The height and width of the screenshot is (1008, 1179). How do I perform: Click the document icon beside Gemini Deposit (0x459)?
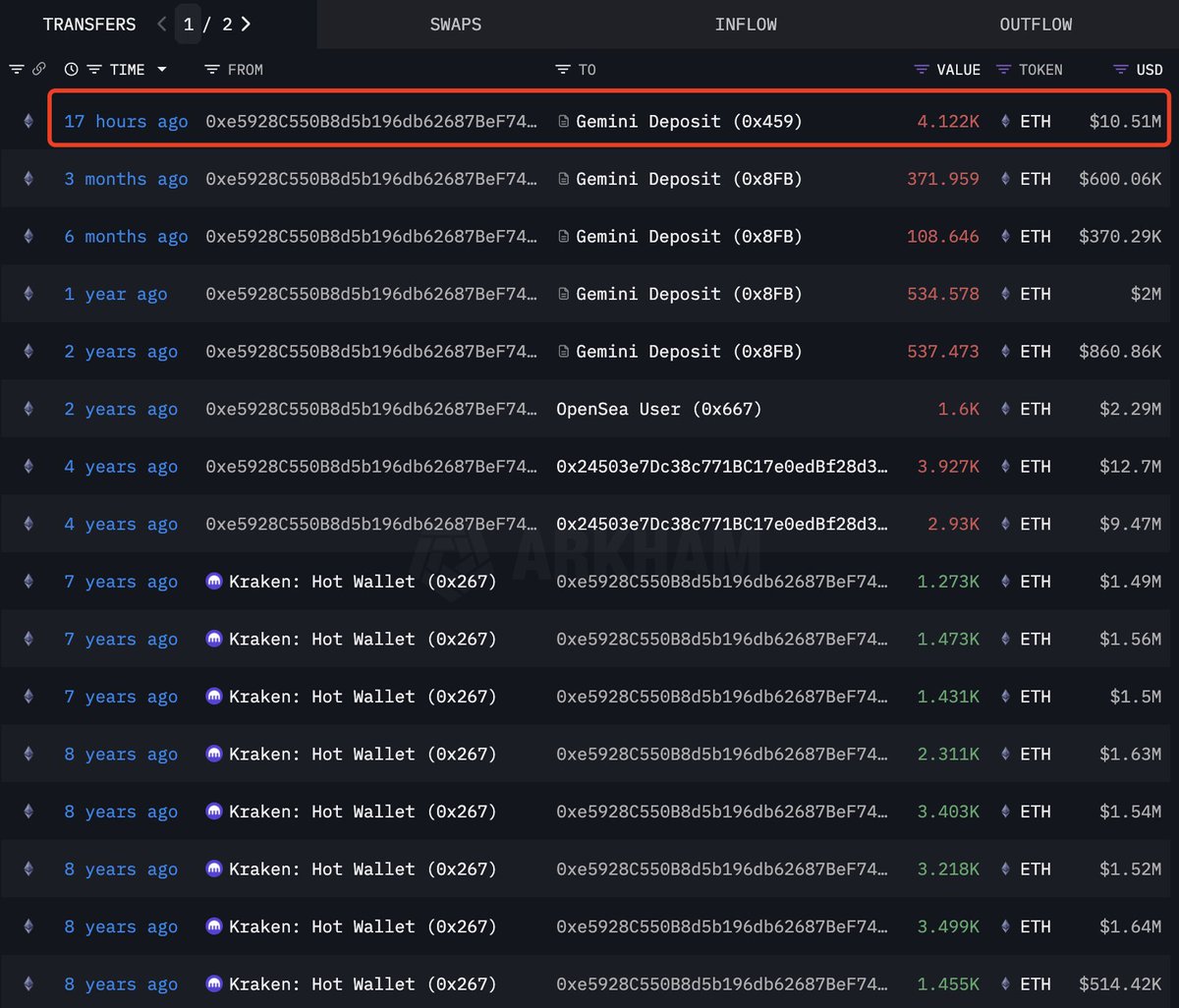pyautogui.click(x=563, y=122)
